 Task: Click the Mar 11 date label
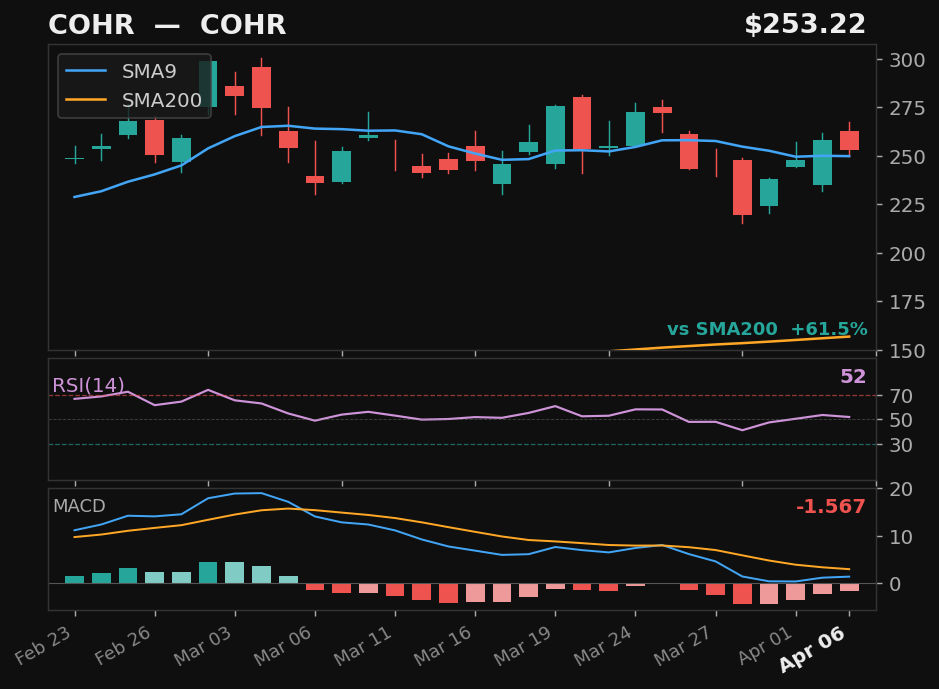pos(365,645)
